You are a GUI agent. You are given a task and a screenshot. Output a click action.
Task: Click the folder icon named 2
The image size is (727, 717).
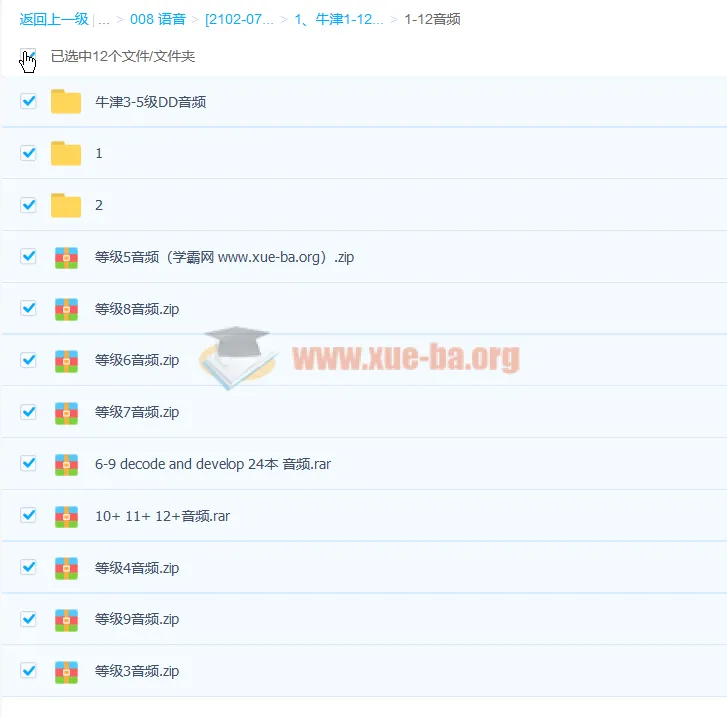[66, 205]
